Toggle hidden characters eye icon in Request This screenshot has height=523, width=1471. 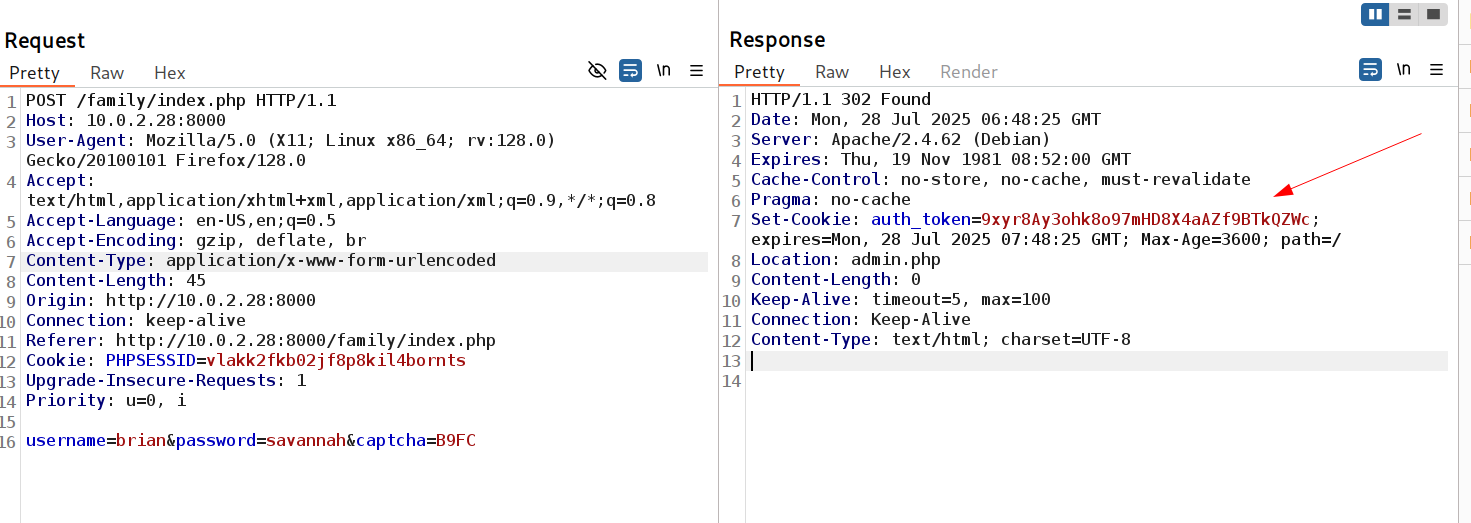pos(597,71)
